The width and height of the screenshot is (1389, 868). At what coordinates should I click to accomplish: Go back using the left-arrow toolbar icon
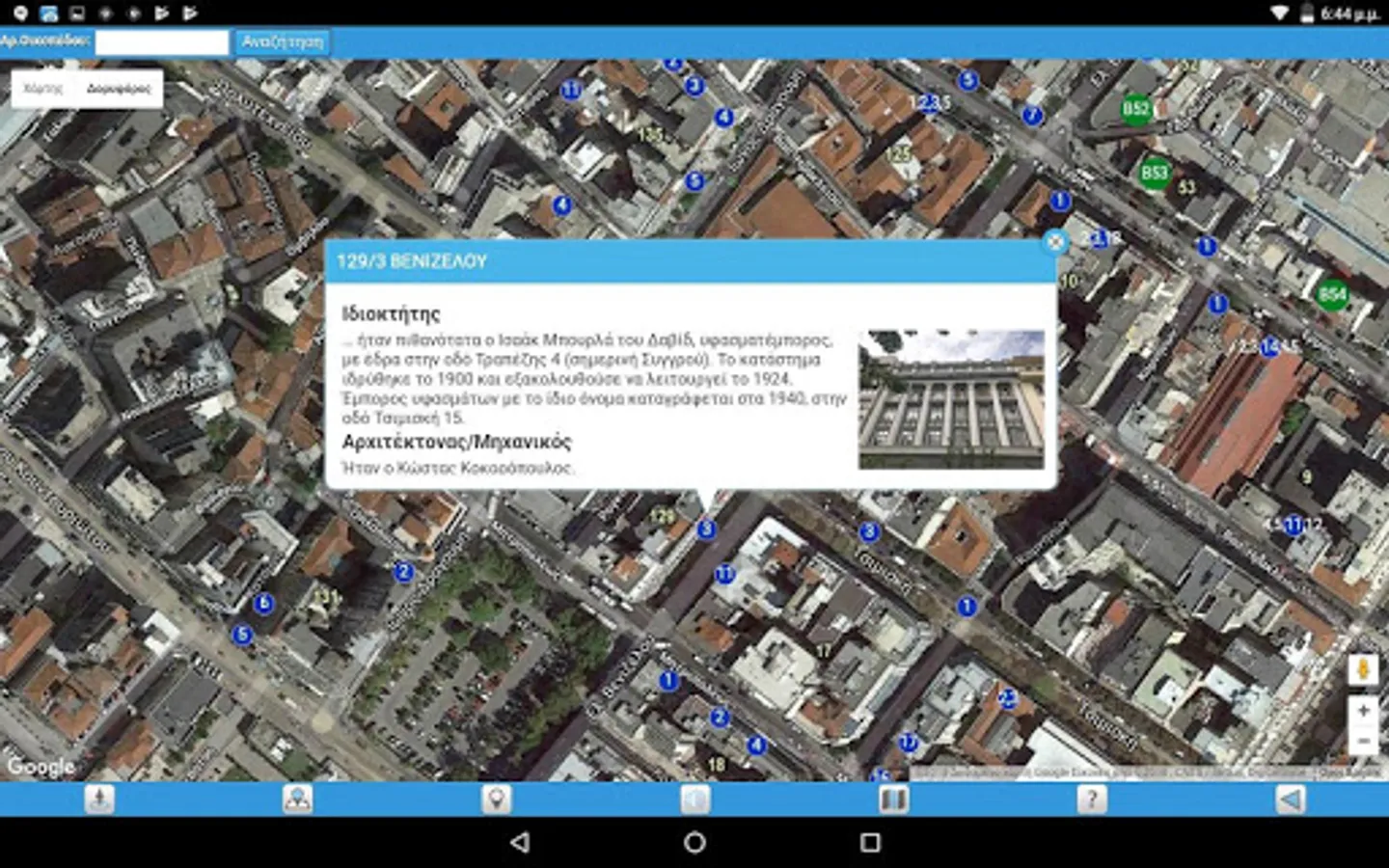tap(1291, 799)
